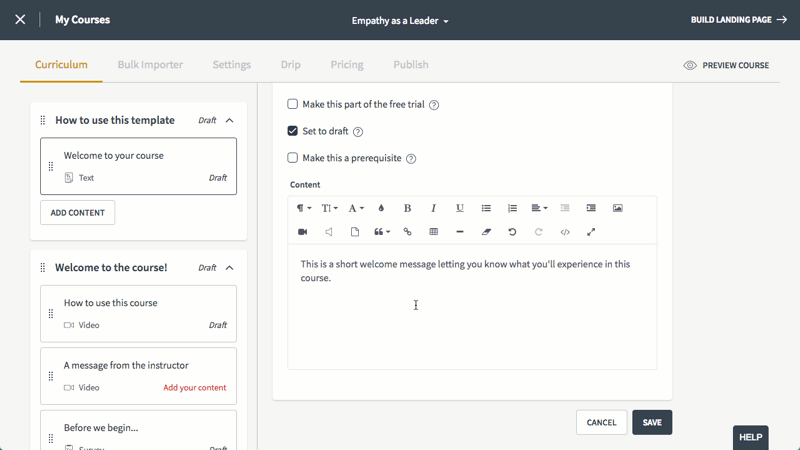Apply italic formatting in the editor
This screenshot has height=450, width=800.
pyautogui.click(x=433, y=208)
